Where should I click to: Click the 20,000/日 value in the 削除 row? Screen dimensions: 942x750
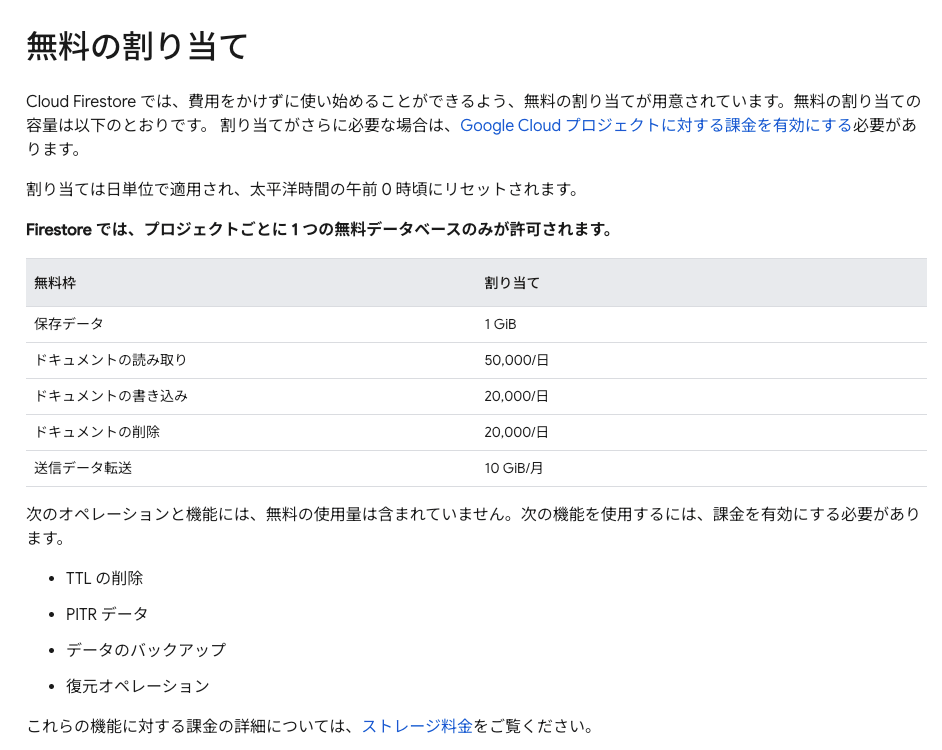(517, 432)
